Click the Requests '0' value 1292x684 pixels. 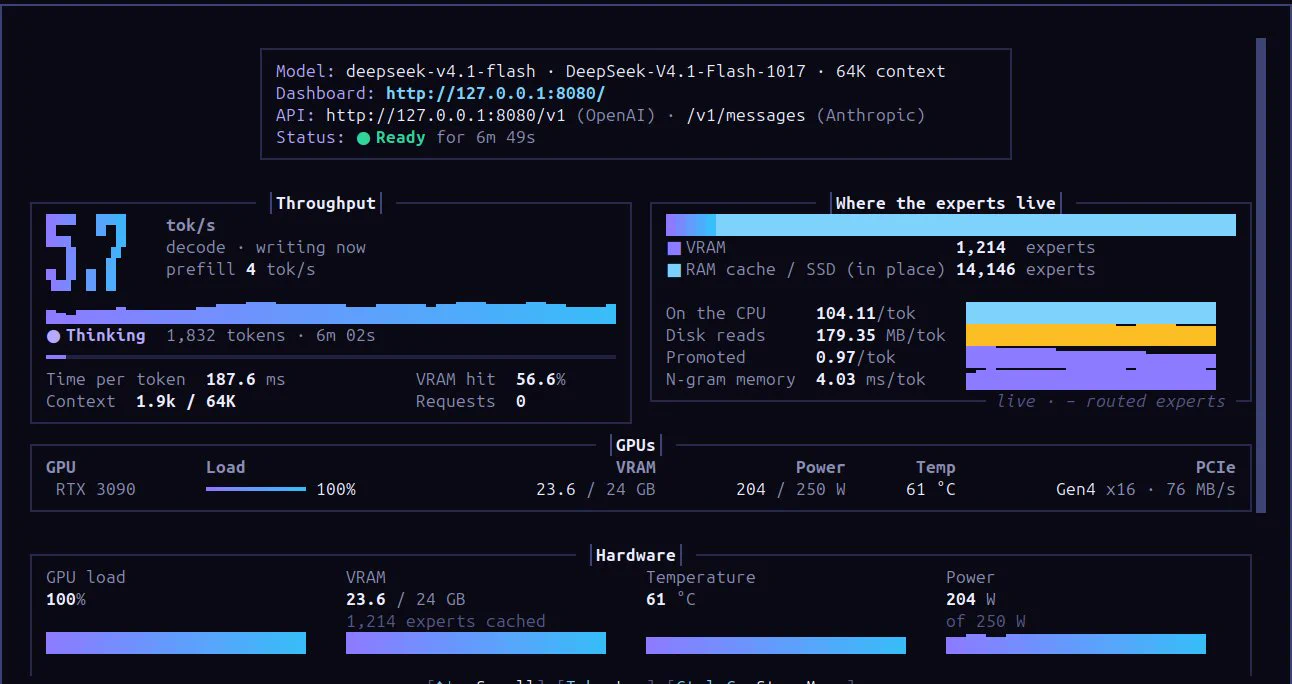click(x=521, y=401)
